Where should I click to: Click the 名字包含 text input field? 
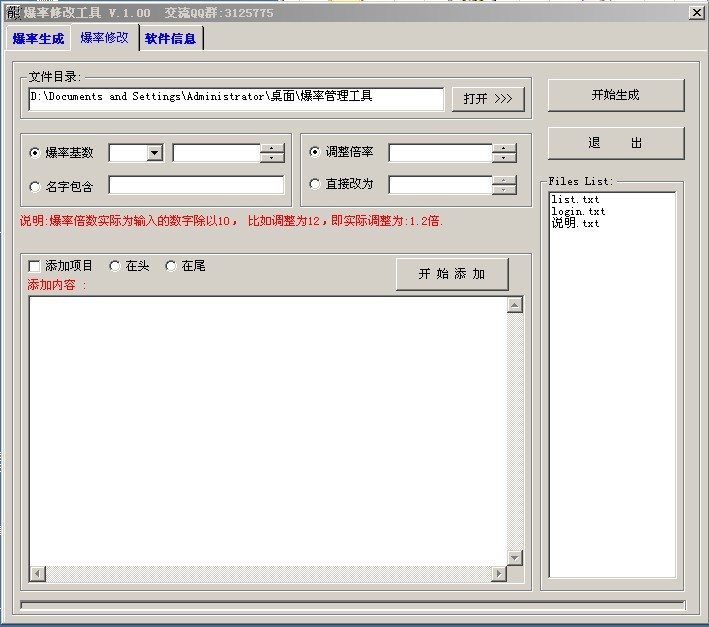(x=196, y=185)
